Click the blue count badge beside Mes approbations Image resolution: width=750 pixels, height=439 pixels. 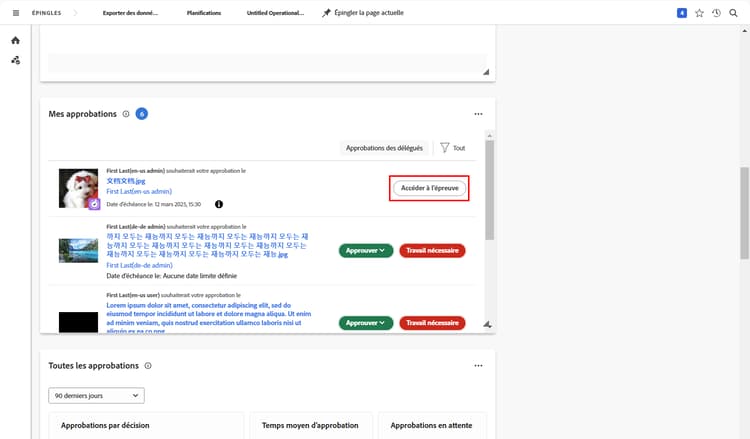(x=142, y=114)
